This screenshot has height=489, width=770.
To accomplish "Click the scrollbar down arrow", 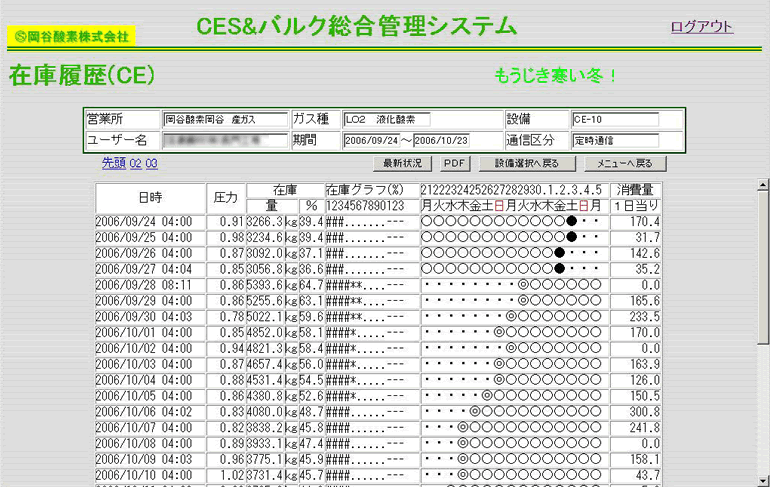I will 763,481.
